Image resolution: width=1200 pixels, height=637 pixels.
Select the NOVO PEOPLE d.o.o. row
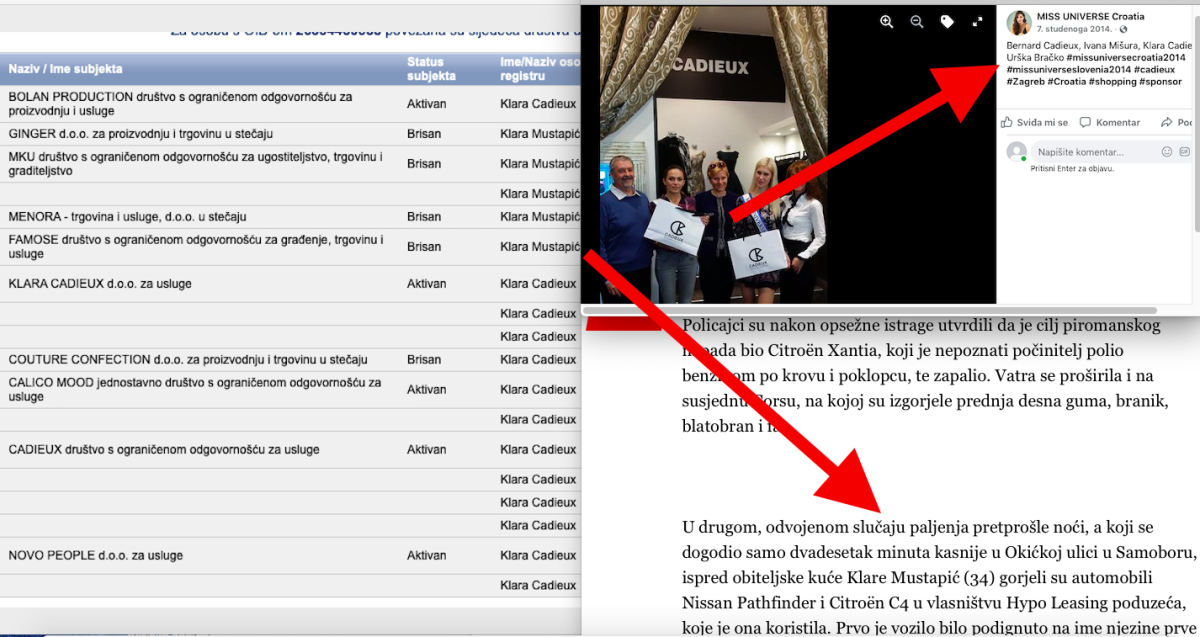coord(96,556)
